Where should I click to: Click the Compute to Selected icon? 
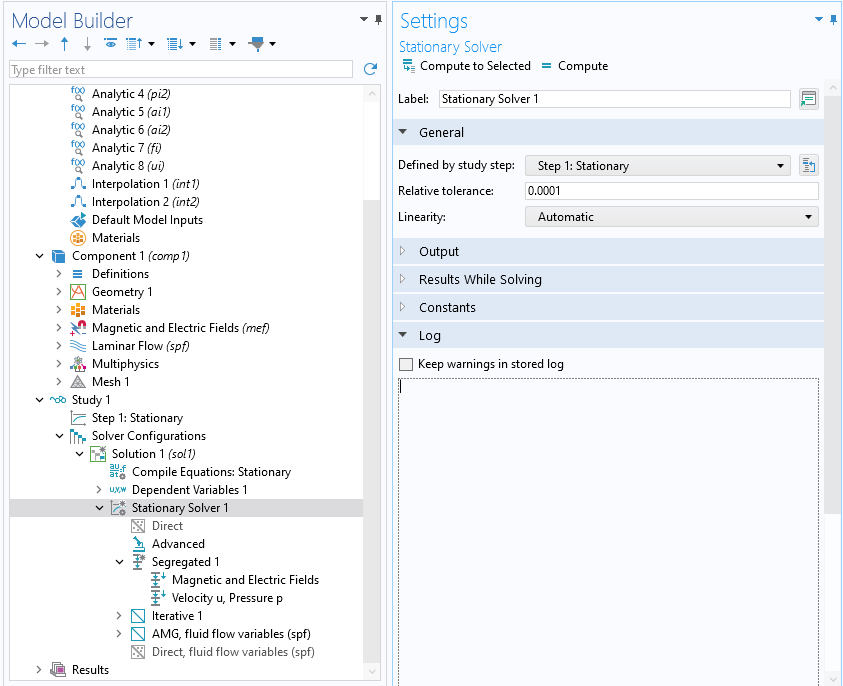click(409, 66)
